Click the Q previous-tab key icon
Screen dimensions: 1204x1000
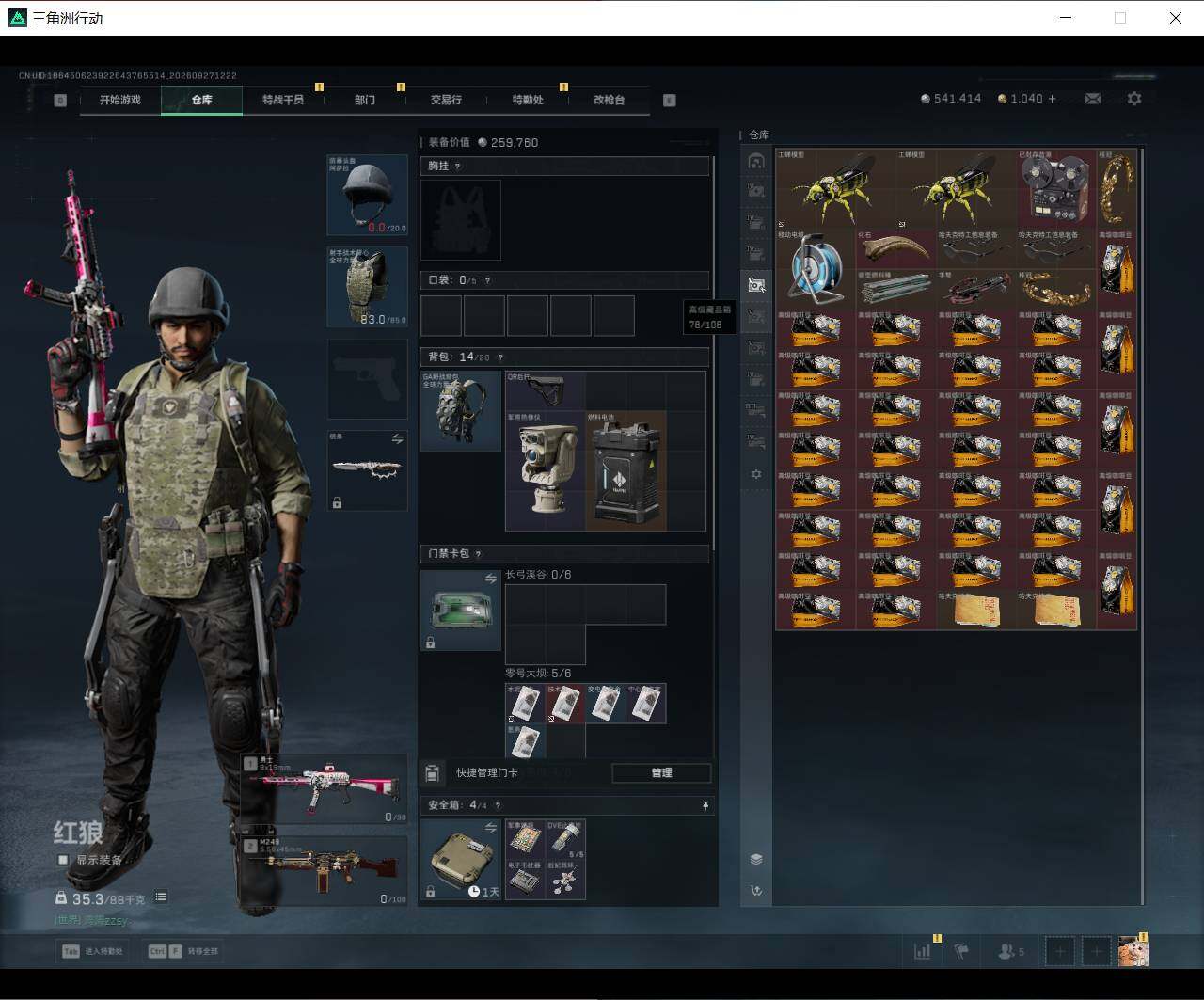[60, 100]
